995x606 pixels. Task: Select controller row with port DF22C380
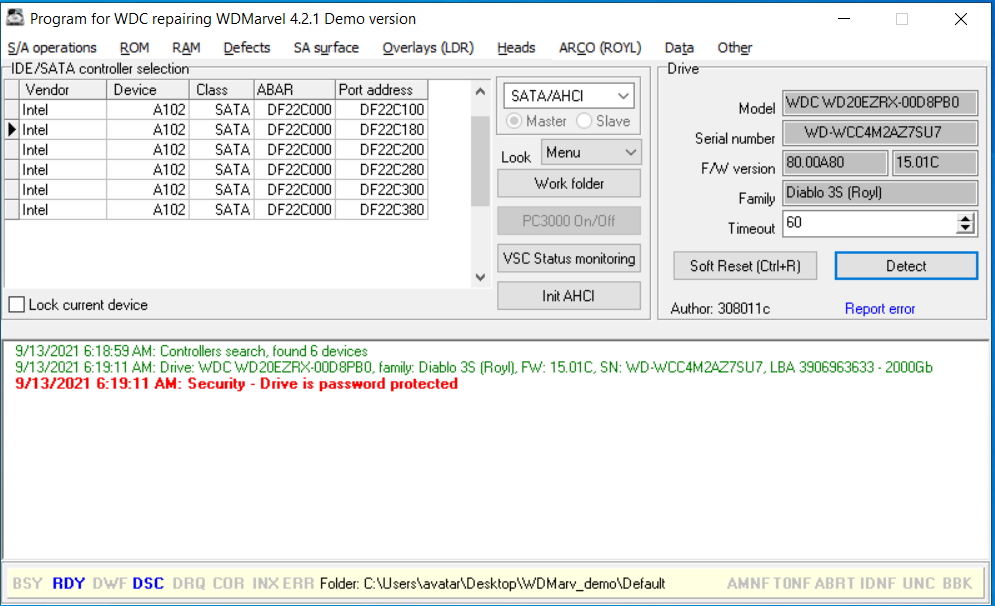(216, 209)
